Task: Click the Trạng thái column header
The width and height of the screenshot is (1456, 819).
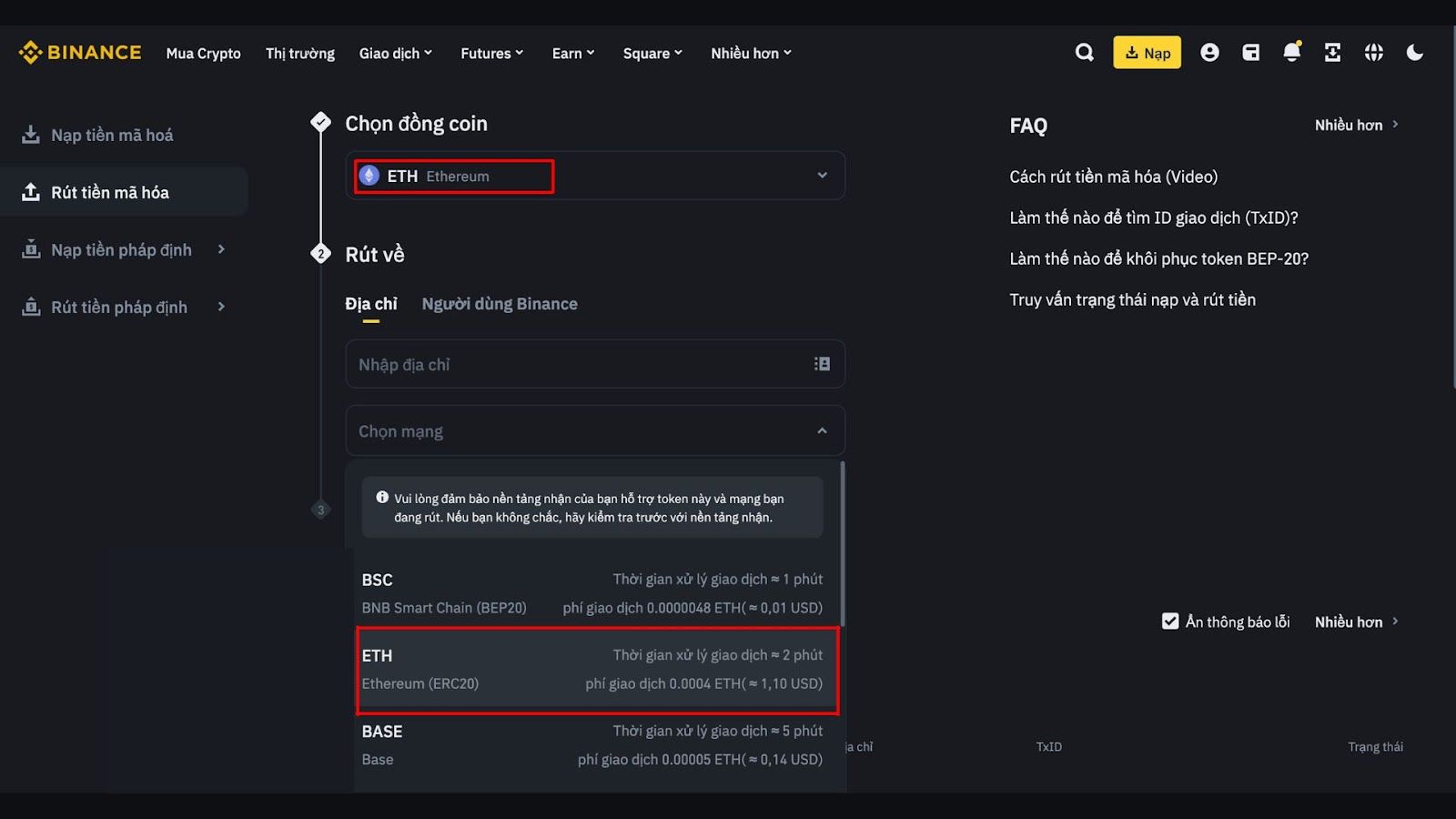Action: coord(1375,746)
